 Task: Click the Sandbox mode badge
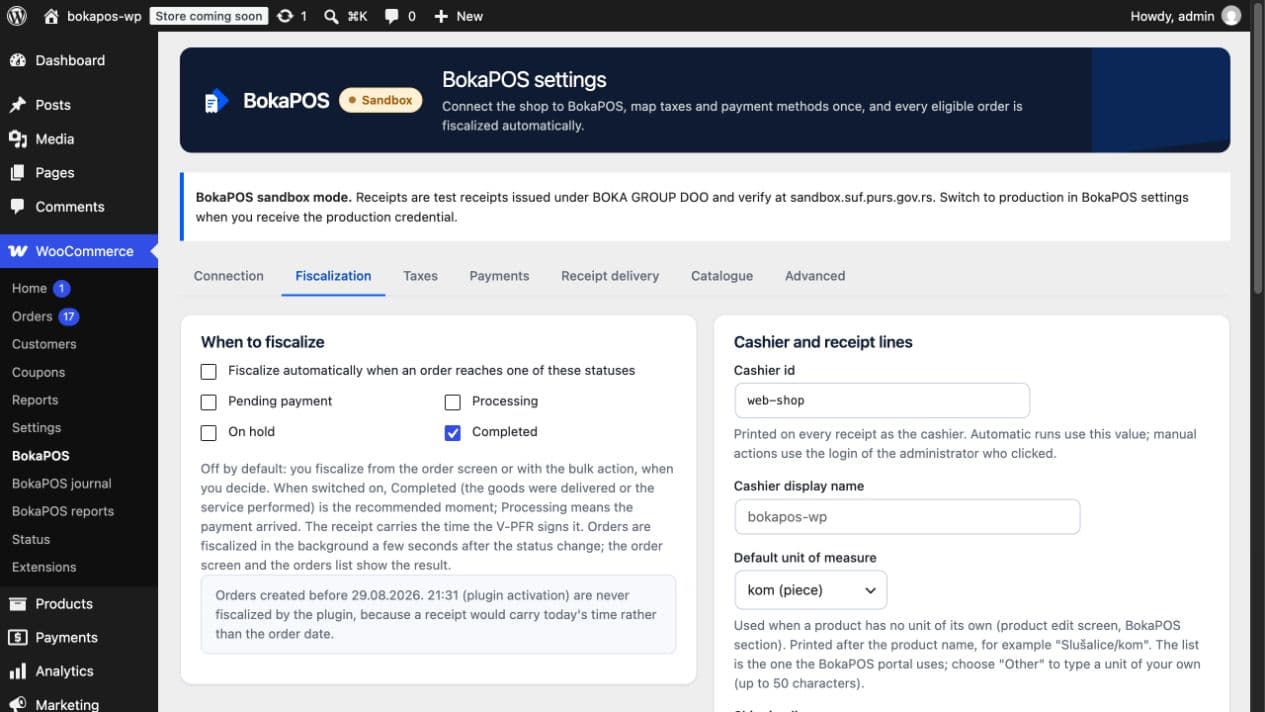[380, 100]
